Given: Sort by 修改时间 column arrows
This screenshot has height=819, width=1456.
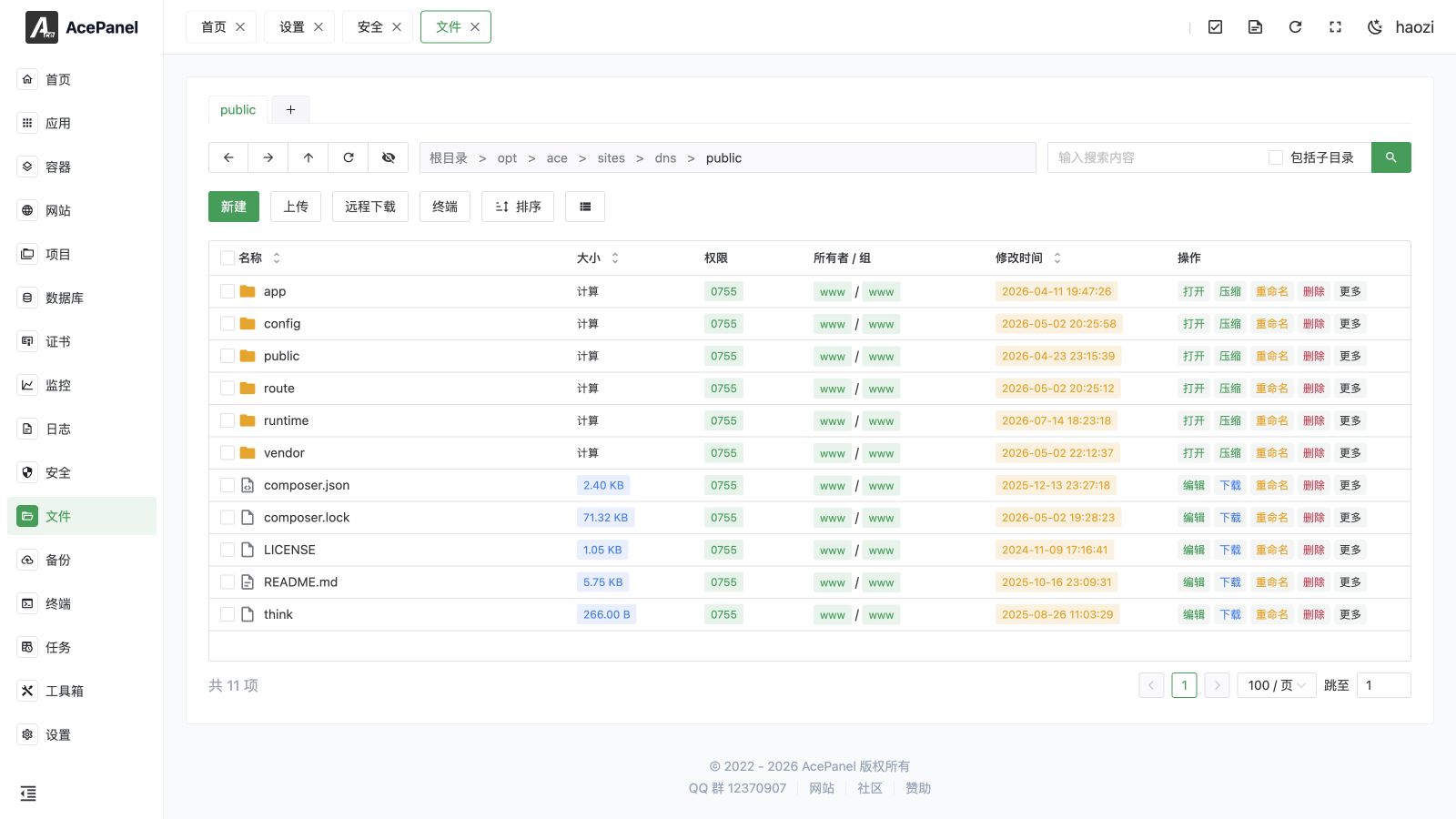Looking at the screenshot, I should pos(1057,258).
